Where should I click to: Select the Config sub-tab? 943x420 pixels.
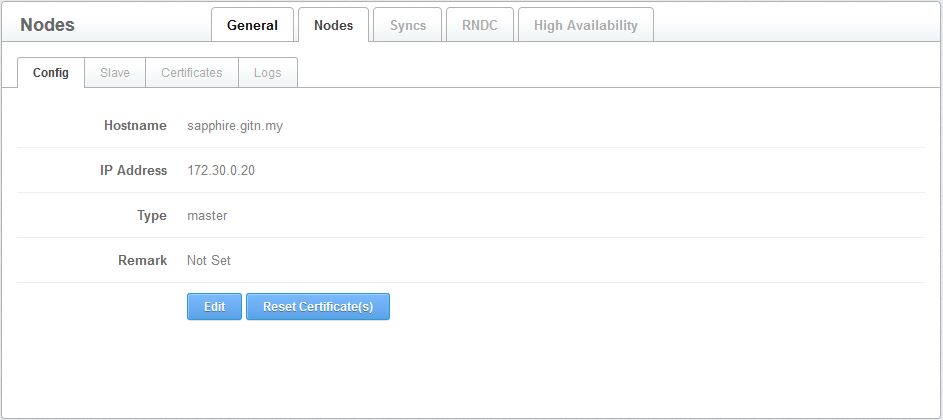51,73
